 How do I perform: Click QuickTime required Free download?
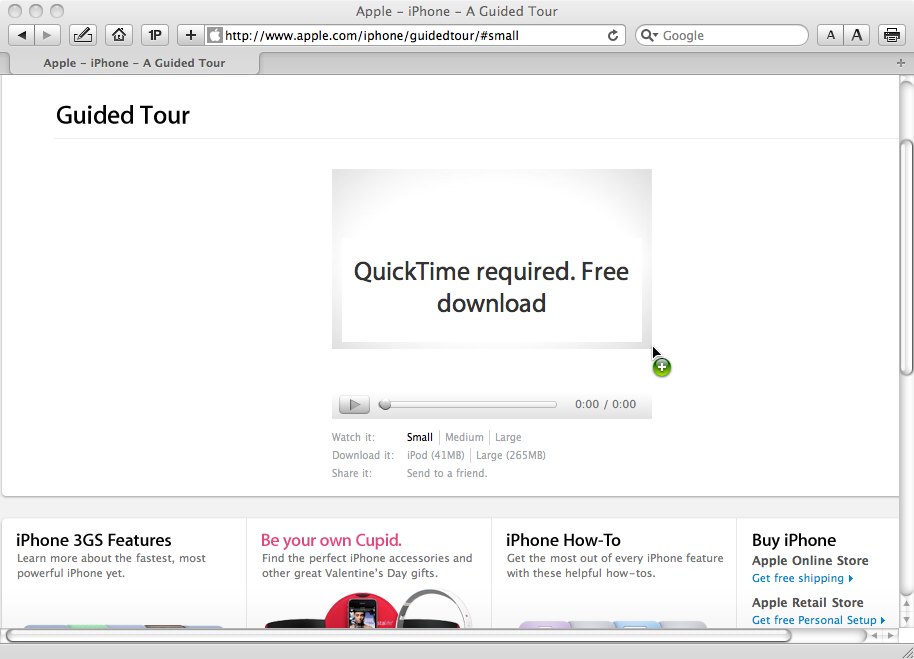[x=491, y=287]
